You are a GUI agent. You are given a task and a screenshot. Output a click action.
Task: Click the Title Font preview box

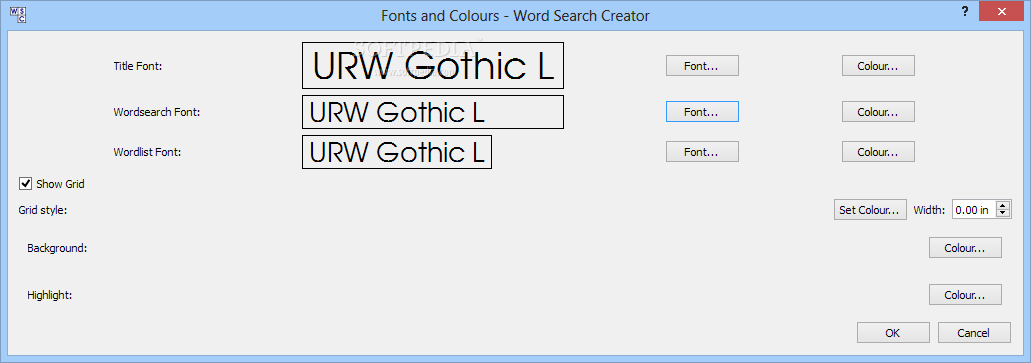coord(433,66)
